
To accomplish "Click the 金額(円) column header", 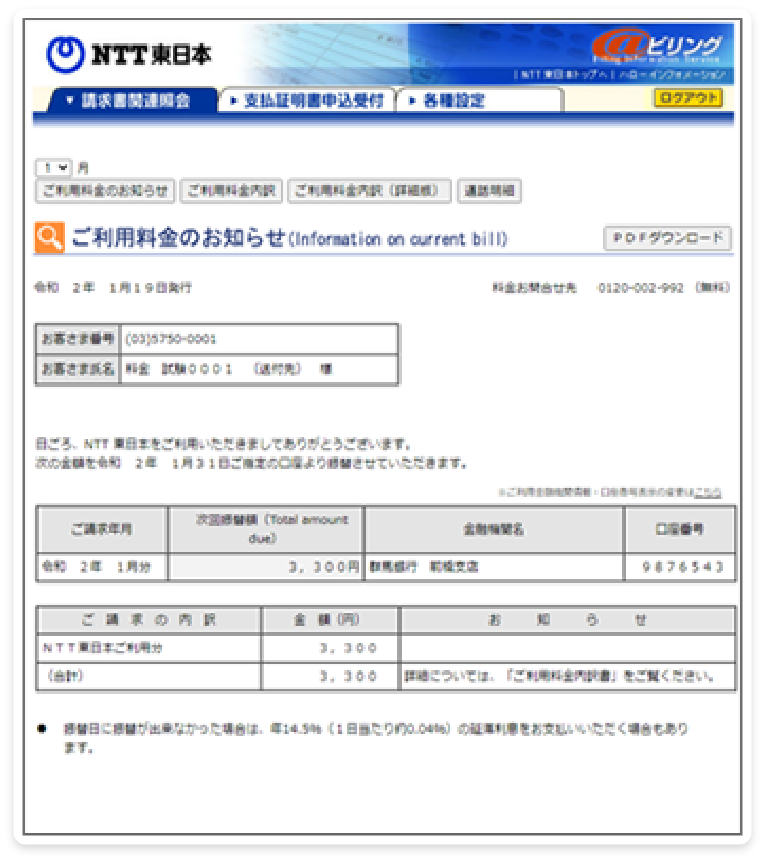I will point(329,620).
